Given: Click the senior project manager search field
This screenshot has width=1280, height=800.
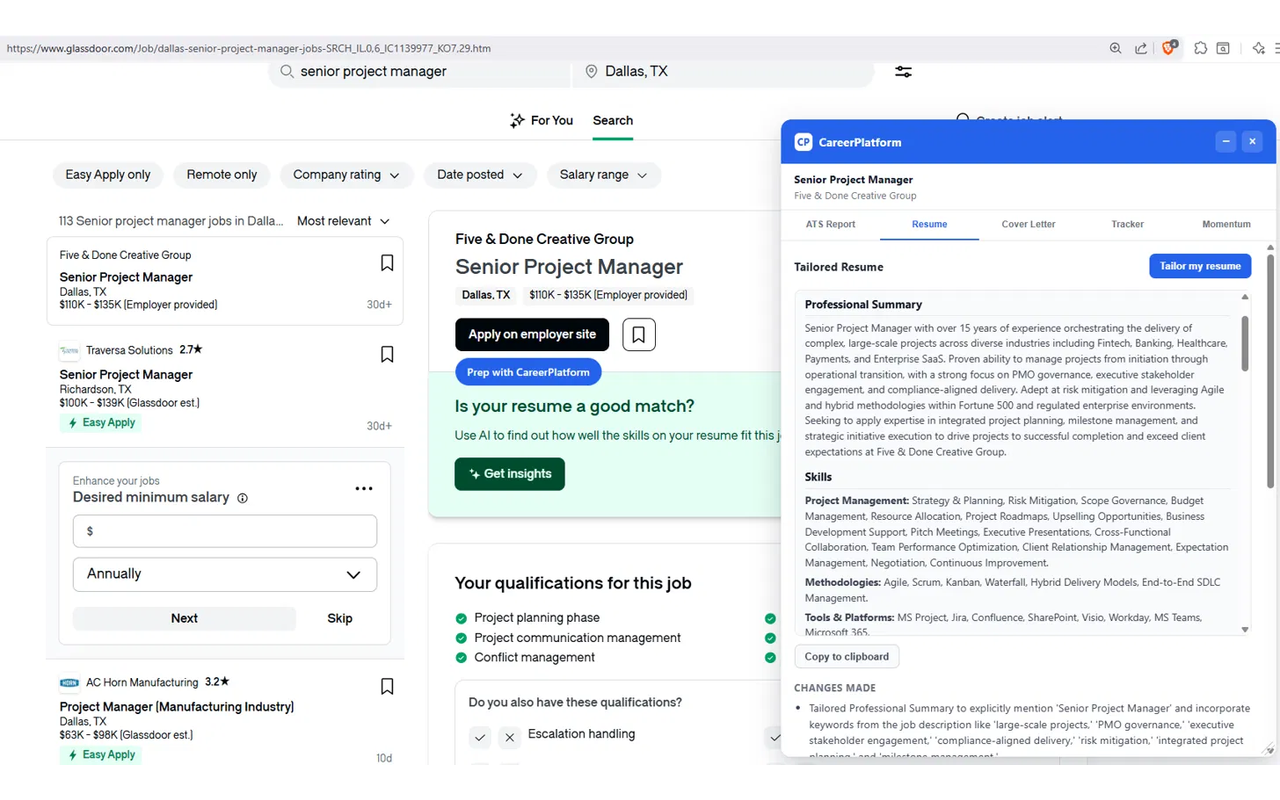Looking at the screenshot, I should tap(420, 72).
